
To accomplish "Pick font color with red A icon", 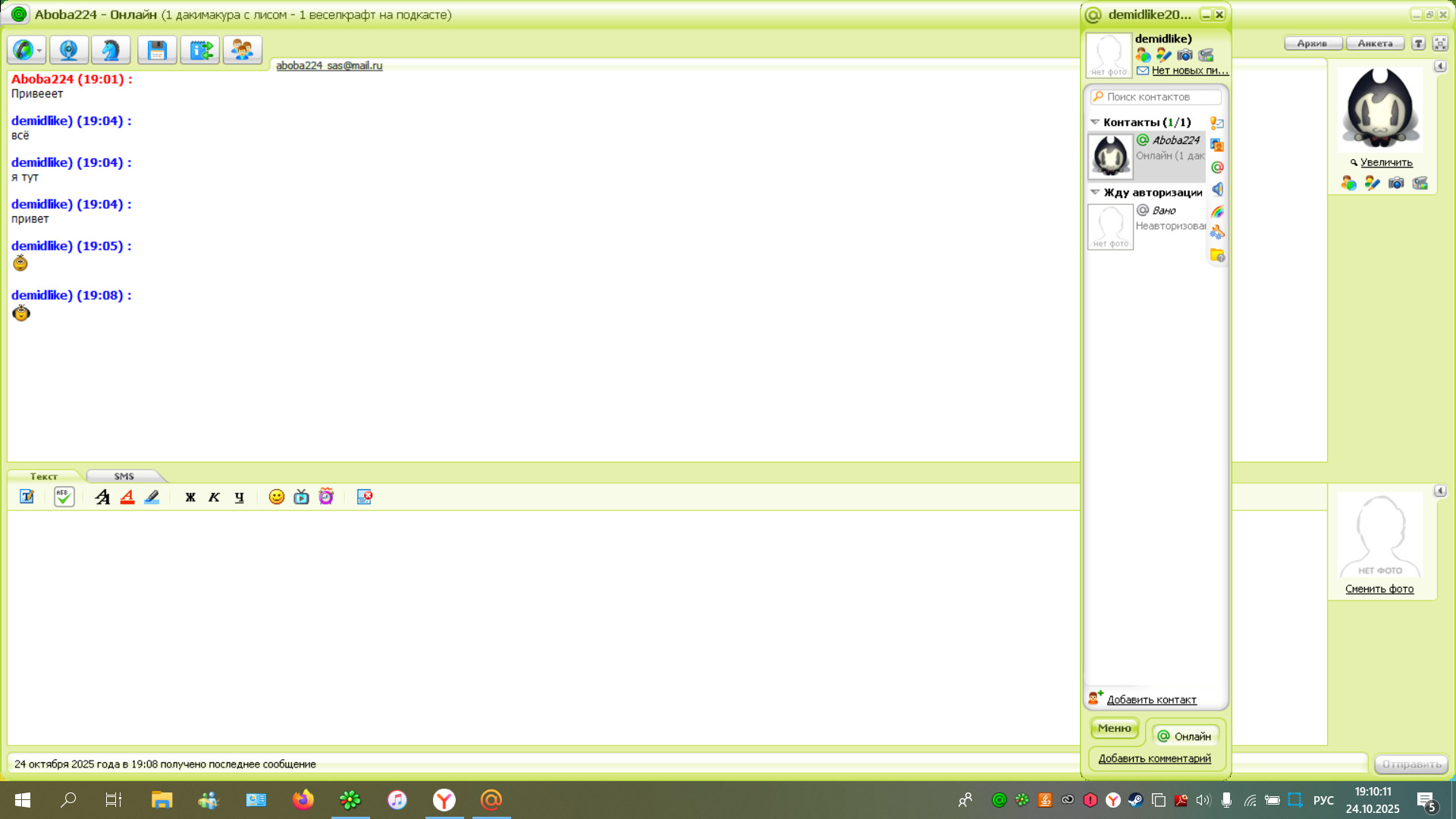I will click(x=127, y=497).
